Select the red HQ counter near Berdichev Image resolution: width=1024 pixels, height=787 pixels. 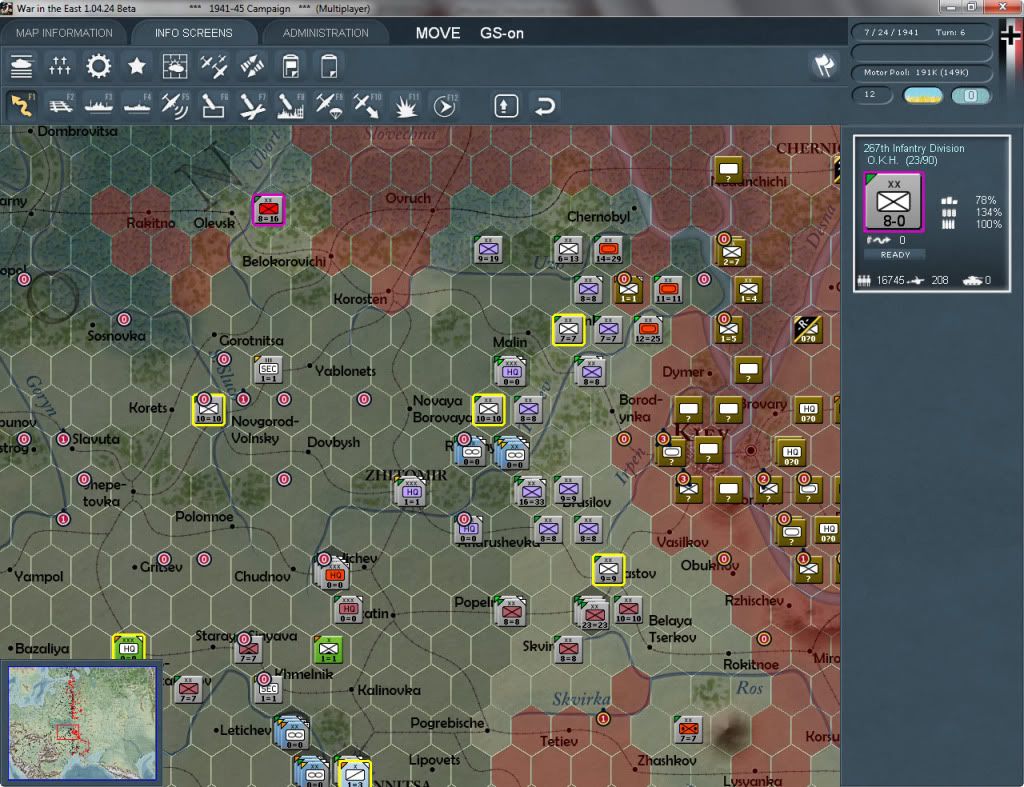(334, 574)
